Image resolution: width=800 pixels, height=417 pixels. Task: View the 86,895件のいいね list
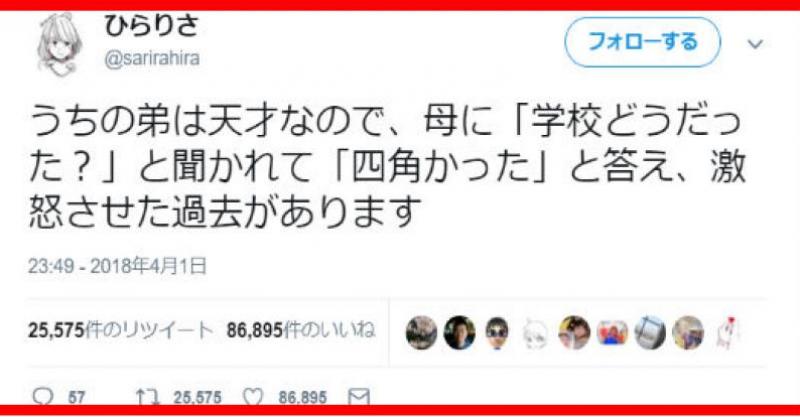coord(301,330)
